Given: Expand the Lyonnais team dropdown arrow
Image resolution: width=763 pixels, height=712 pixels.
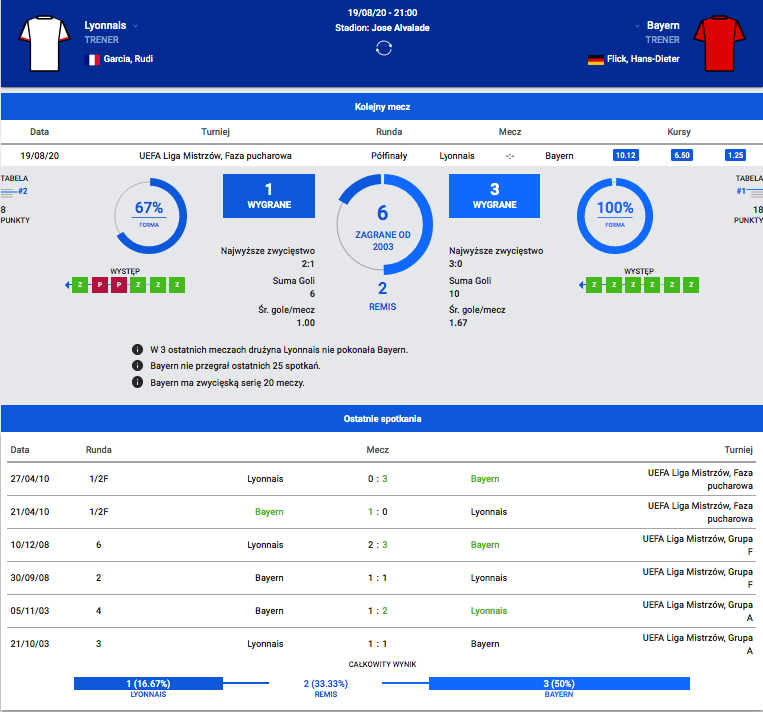Looking at the screenshot, I should (x=136, y=26).
